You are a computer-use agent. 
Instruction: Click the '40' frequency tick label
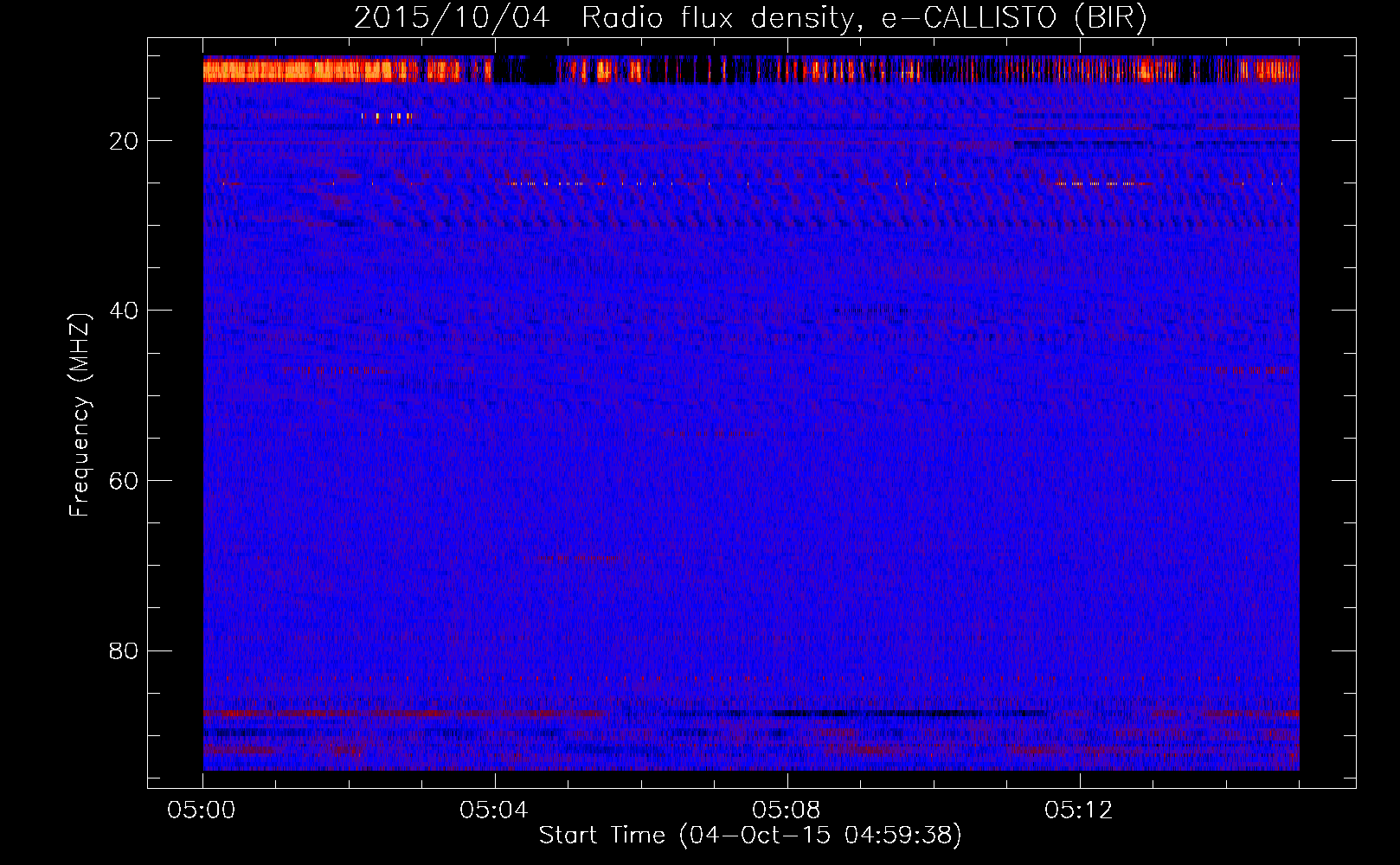click(125, 311)
